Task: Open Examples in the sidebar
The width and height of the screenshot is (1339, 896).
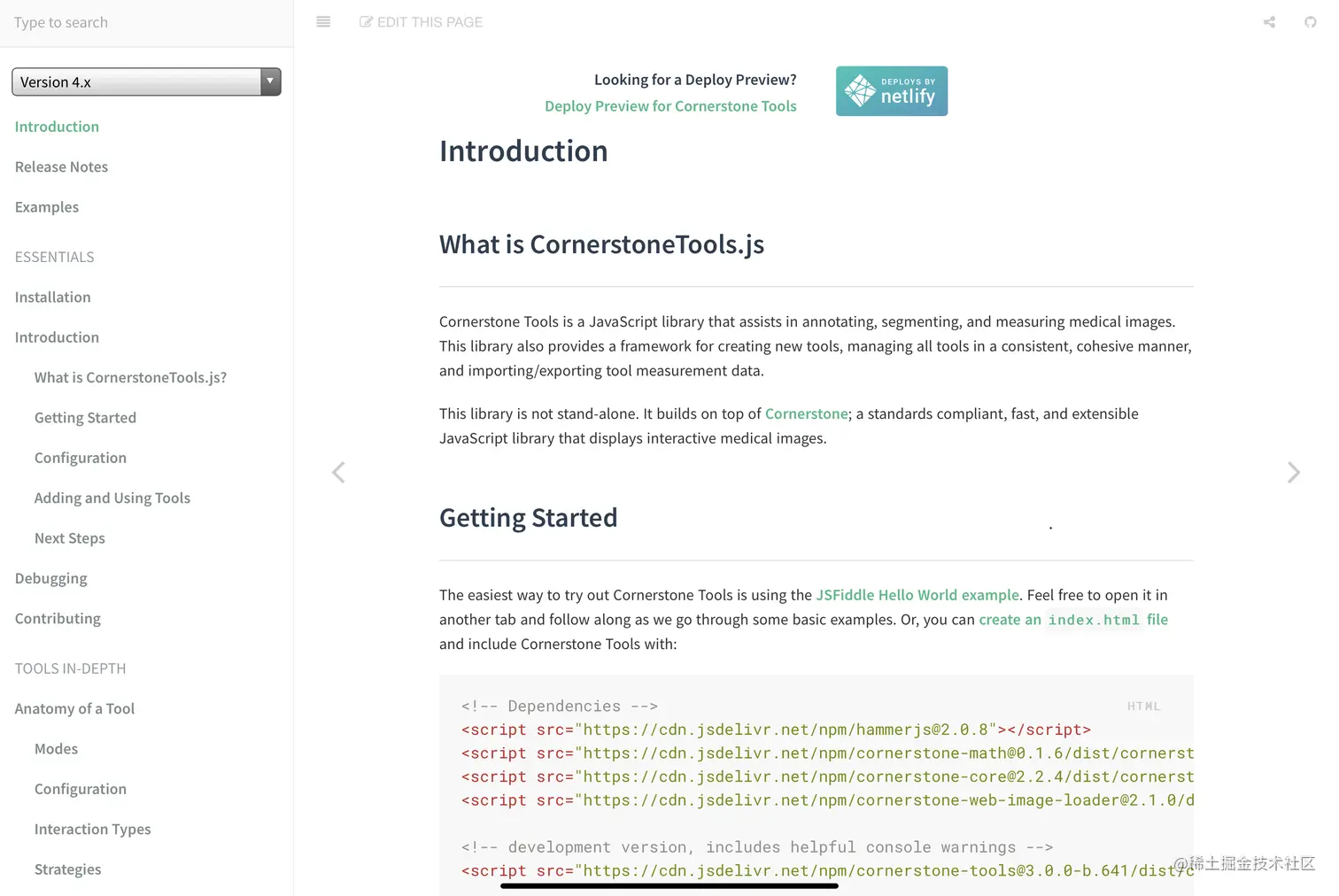Action: tap(47, 207)
